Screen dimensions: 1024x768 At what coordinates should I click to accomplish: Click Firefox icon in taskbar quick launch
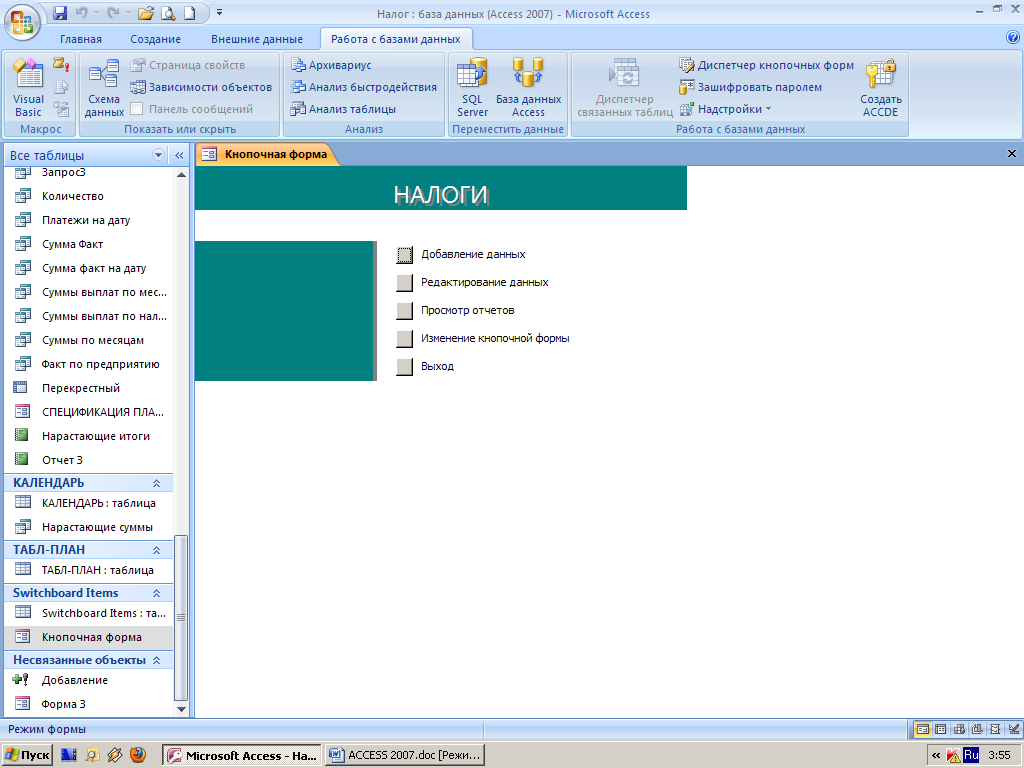pos(138,755)
